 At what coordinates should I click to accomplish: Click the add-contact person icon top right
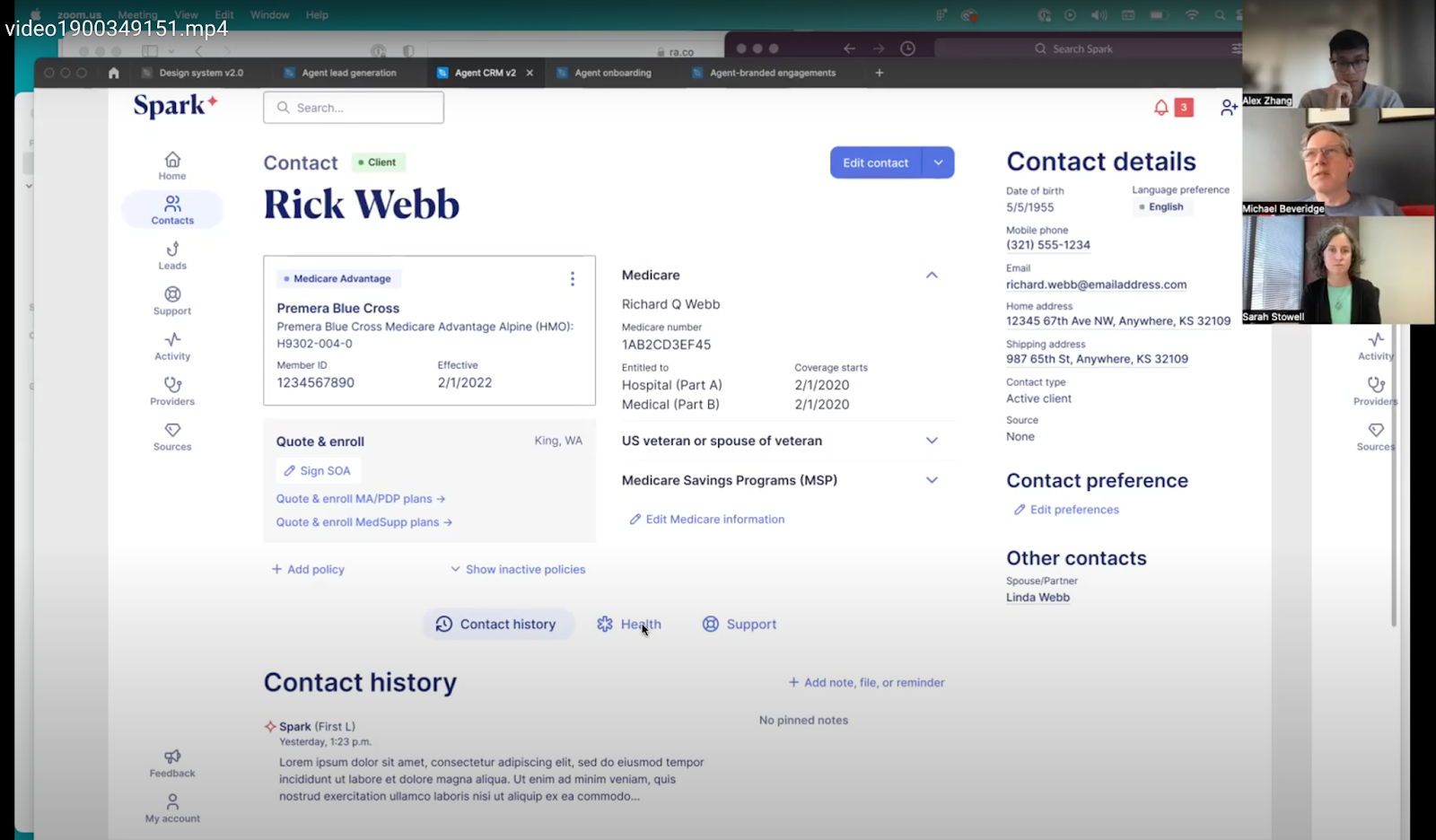(1228, 107)
